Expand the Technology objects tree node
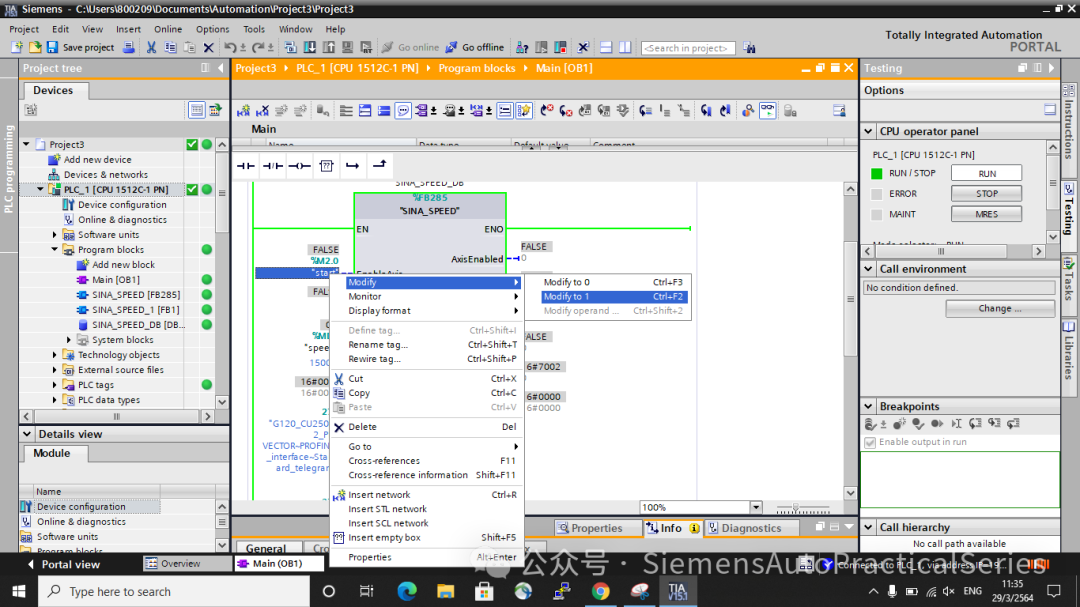 click(x=55, y=355)
